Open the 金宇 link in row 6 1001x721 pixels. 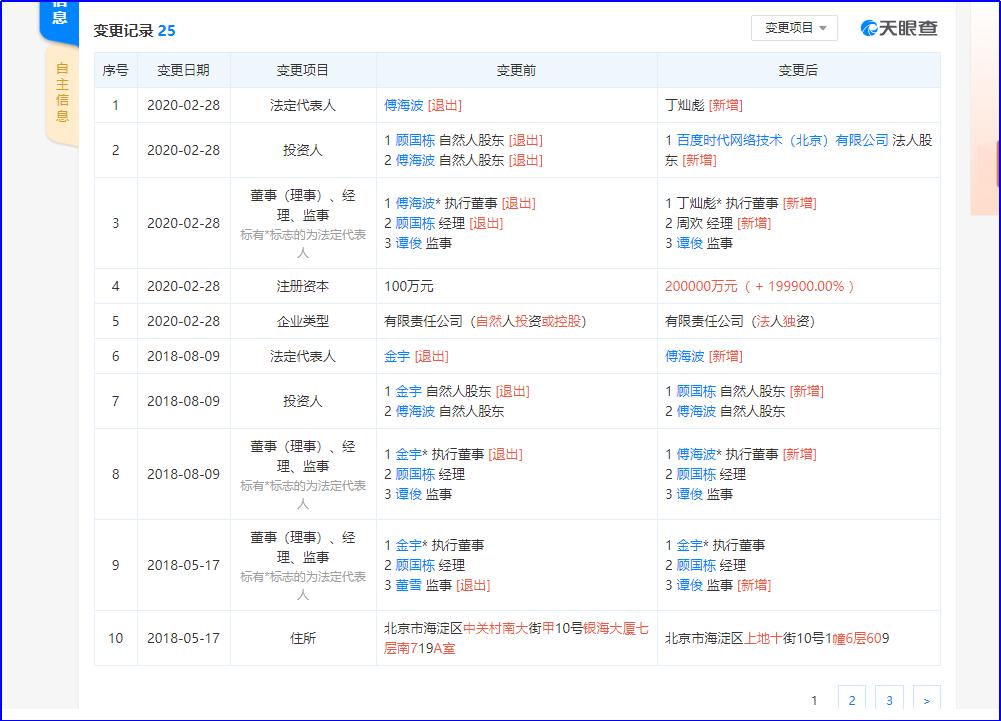(x=396, y=356)
